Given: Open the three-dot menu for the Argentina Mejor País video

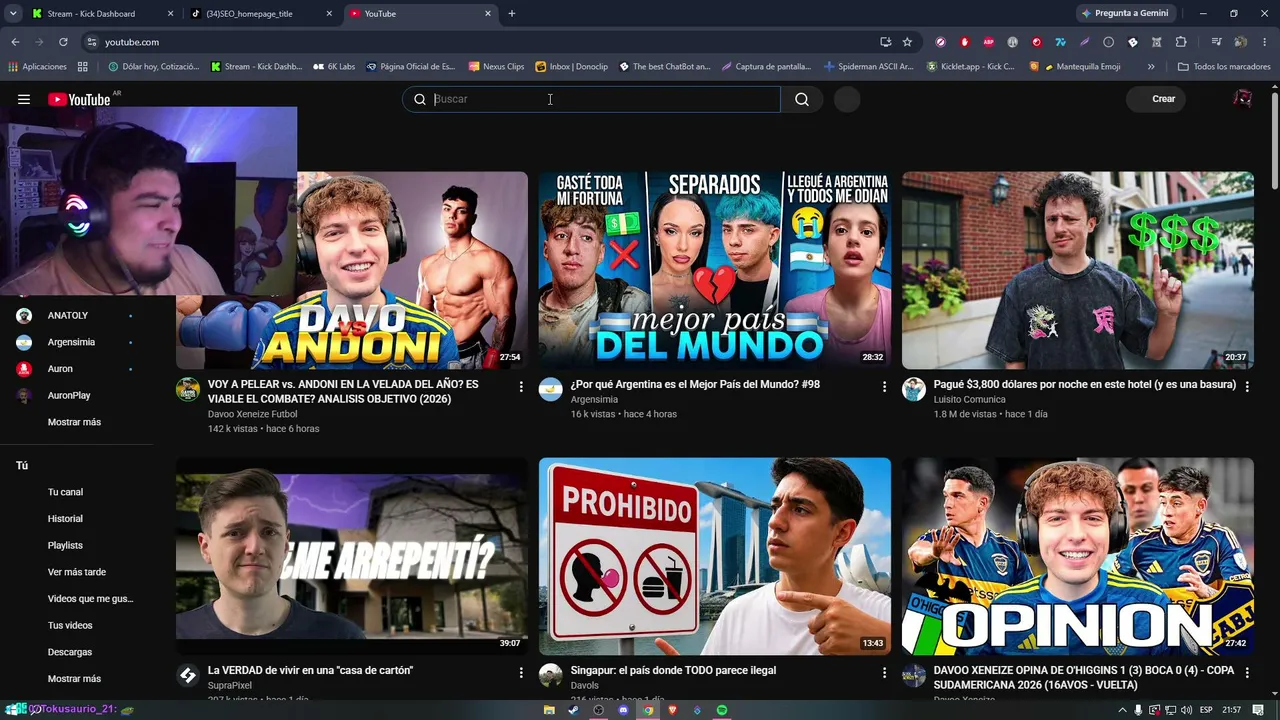Looking at the screenshot, I should point(884,386).
